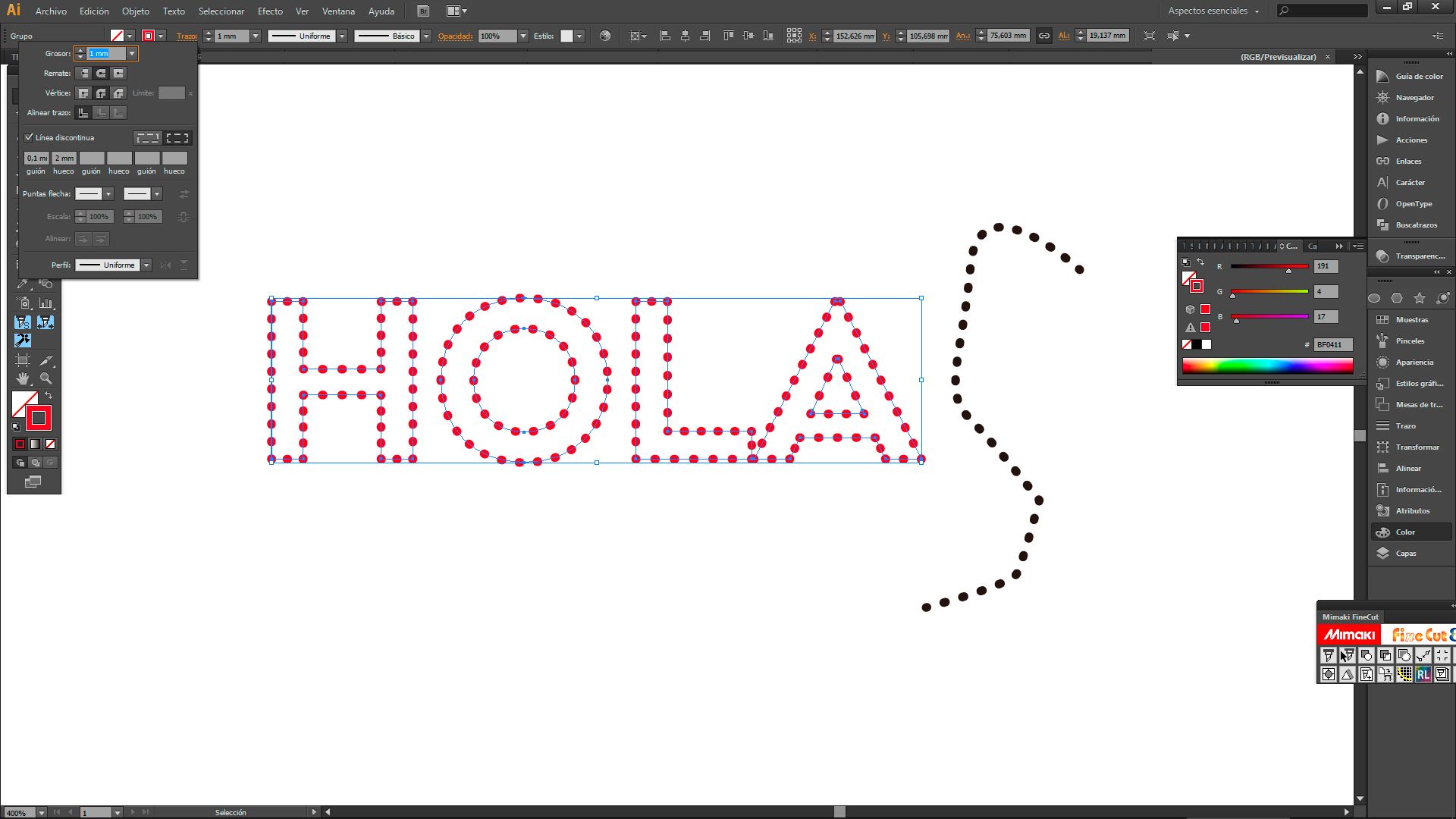This screenshot has height=819, width=1456.
Task: Click the link width and height icon
Action: click(x=1044, y=36)
